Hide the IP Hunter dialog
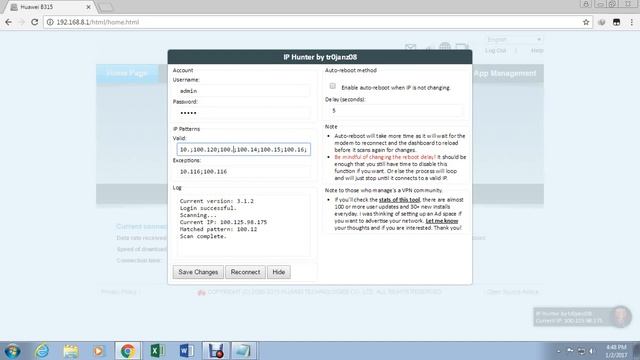Viewport: 640px width, 360px height. point(278,272)
